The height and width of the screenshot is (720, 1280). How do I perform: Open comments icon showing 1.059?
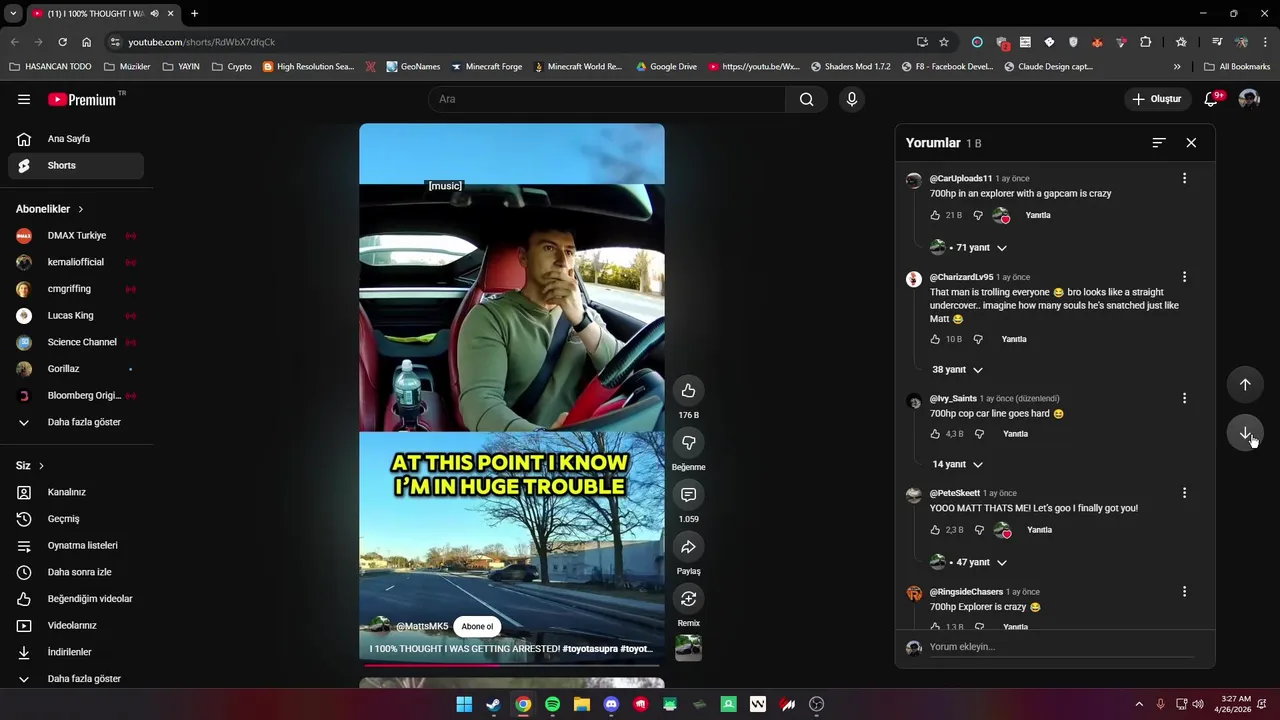688,494
